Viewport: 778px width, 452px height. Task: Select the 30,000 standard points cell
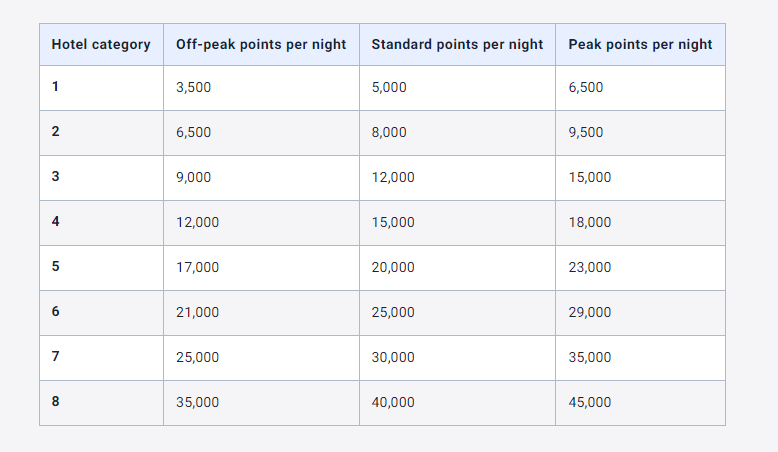tap(393, 358)
